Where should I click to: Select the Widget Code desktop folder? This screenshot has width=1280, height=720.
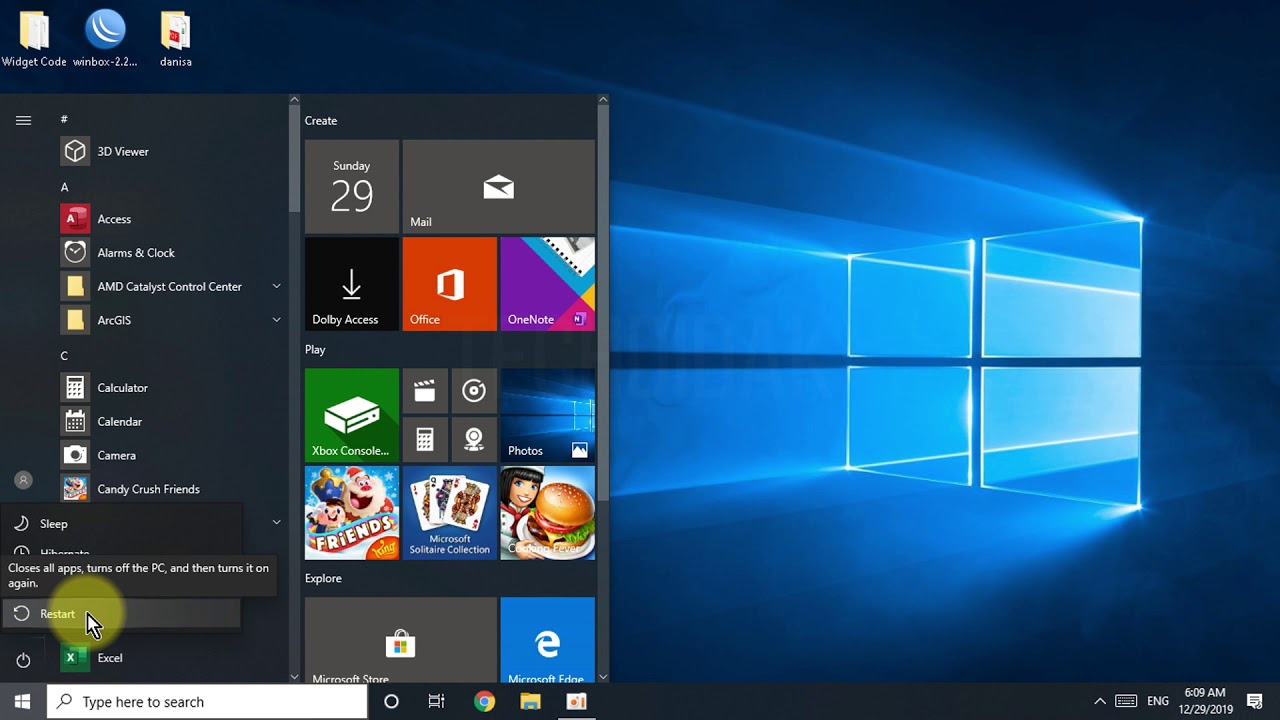pyautogui.click(x=34, y=40)
